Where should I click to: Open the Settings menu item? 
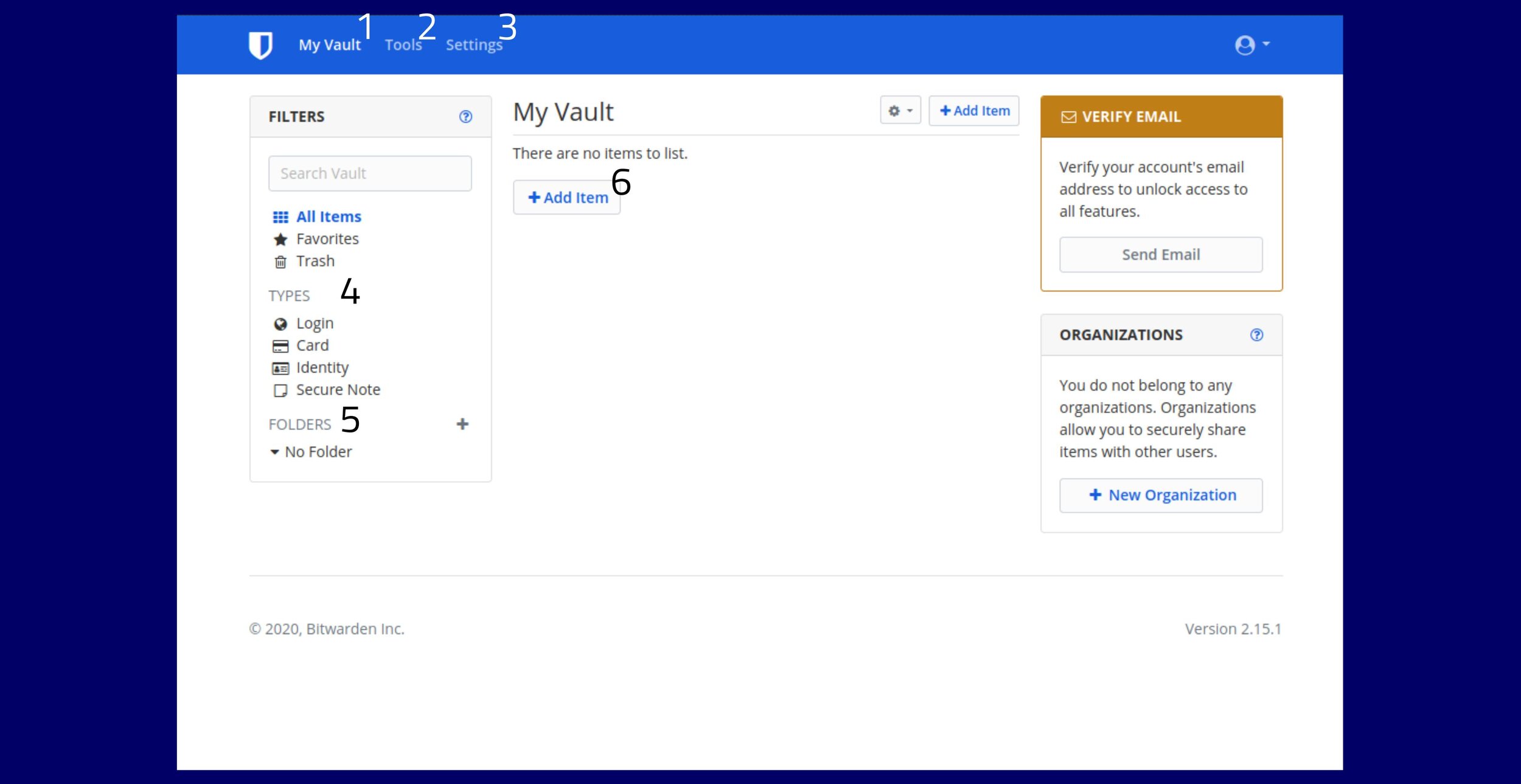point(474,44)
